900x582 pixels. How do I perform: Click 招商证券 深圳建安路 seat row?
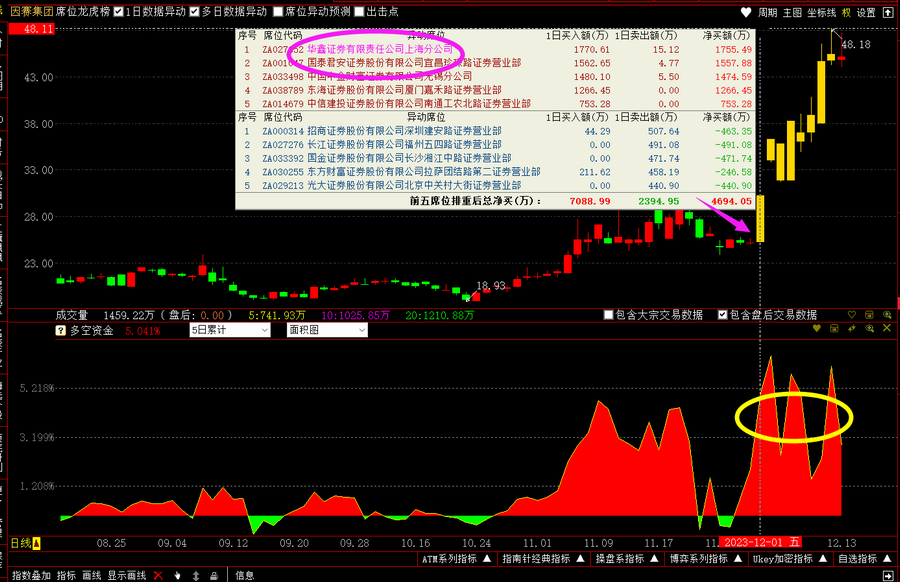coord(495,131)
